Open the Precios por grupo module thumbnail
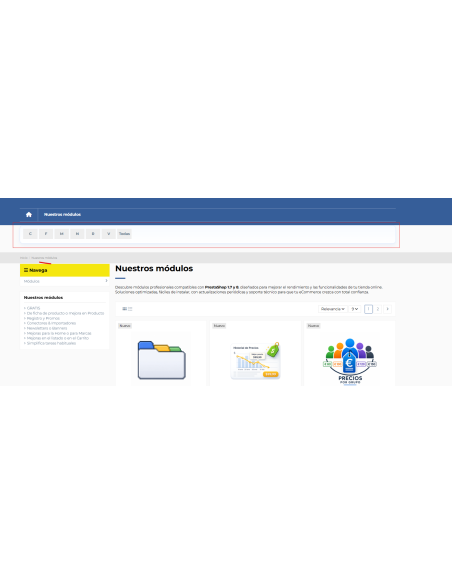This screenshot has height=584, width=452. click(350, 359)
